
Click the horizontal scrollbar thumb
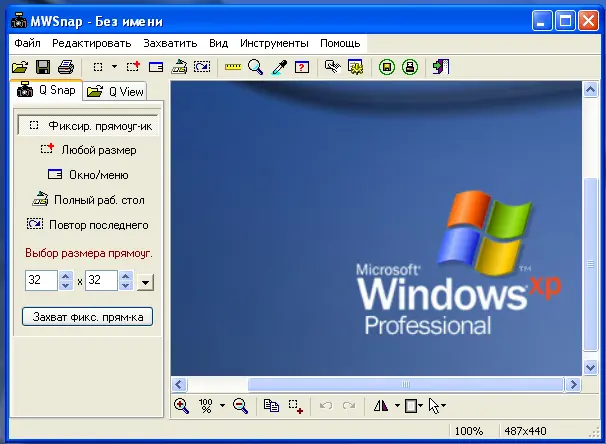point(405,384)
